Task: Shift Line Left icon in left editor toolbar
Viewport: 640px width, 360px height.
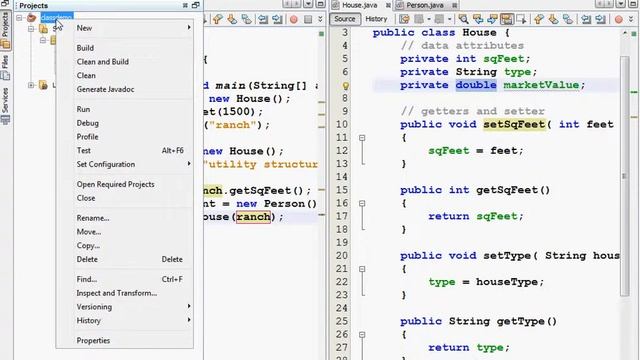Action: pos(263,19)
